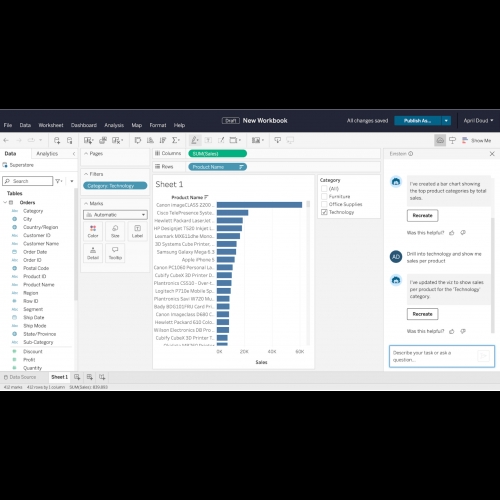Click the Color marks card icon

click(93, 231)
